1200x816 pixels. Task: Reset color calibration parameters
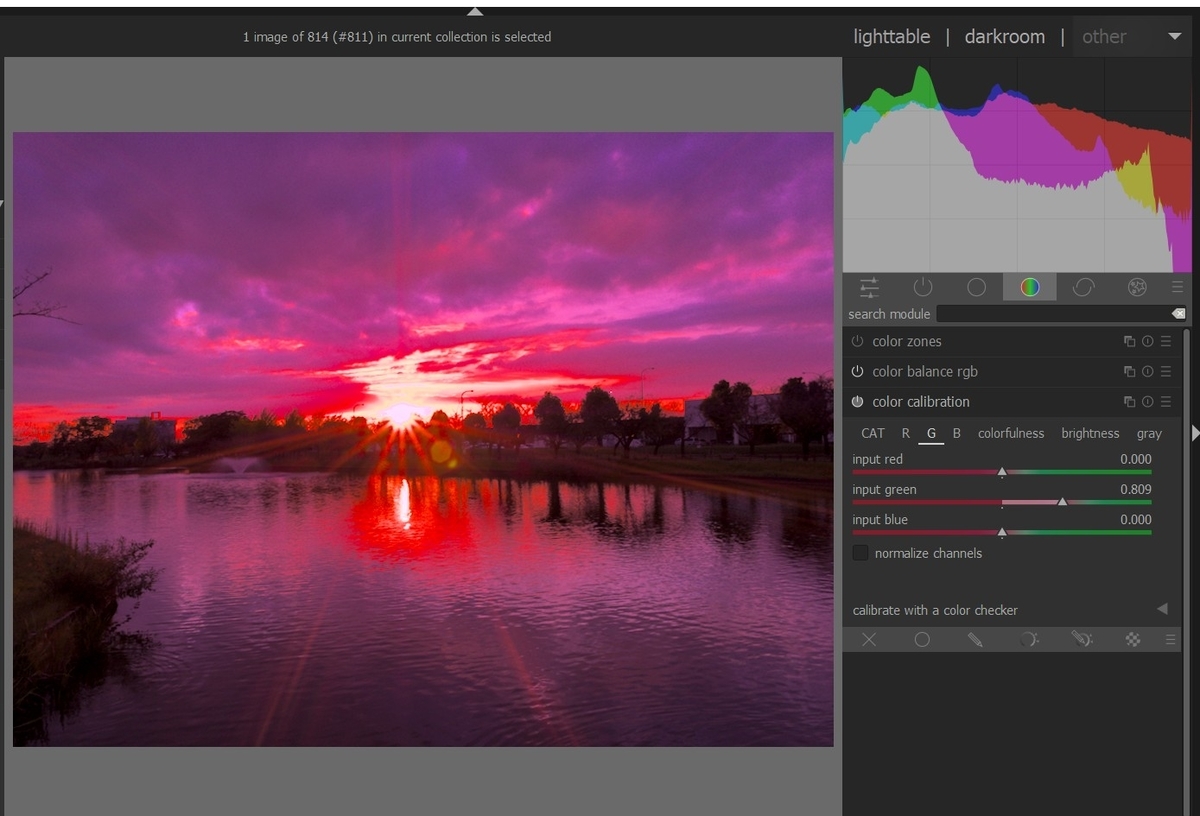coord(1147,402)
